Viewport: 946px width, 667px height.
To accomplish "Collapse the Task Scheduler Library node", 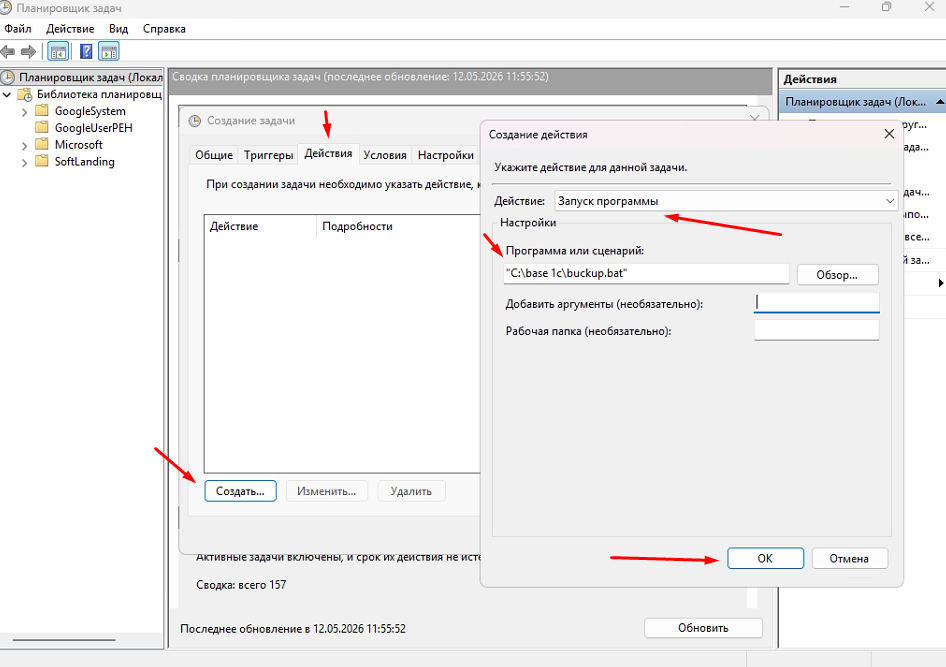I will [x=7, y=95].
